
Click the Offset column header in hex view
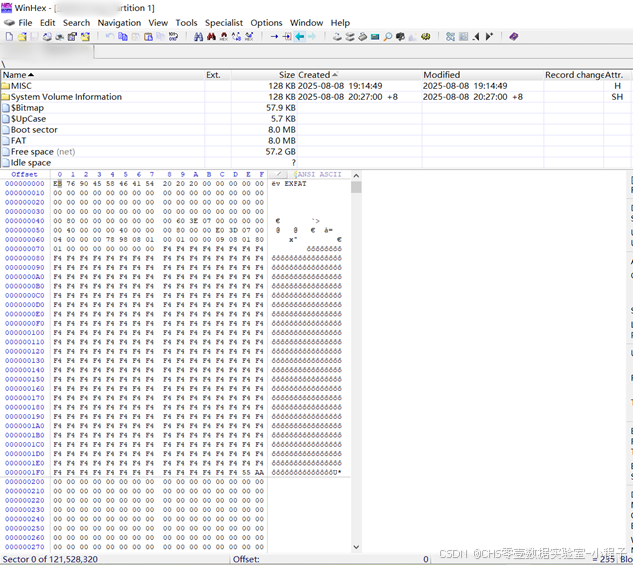click(24, 174)
